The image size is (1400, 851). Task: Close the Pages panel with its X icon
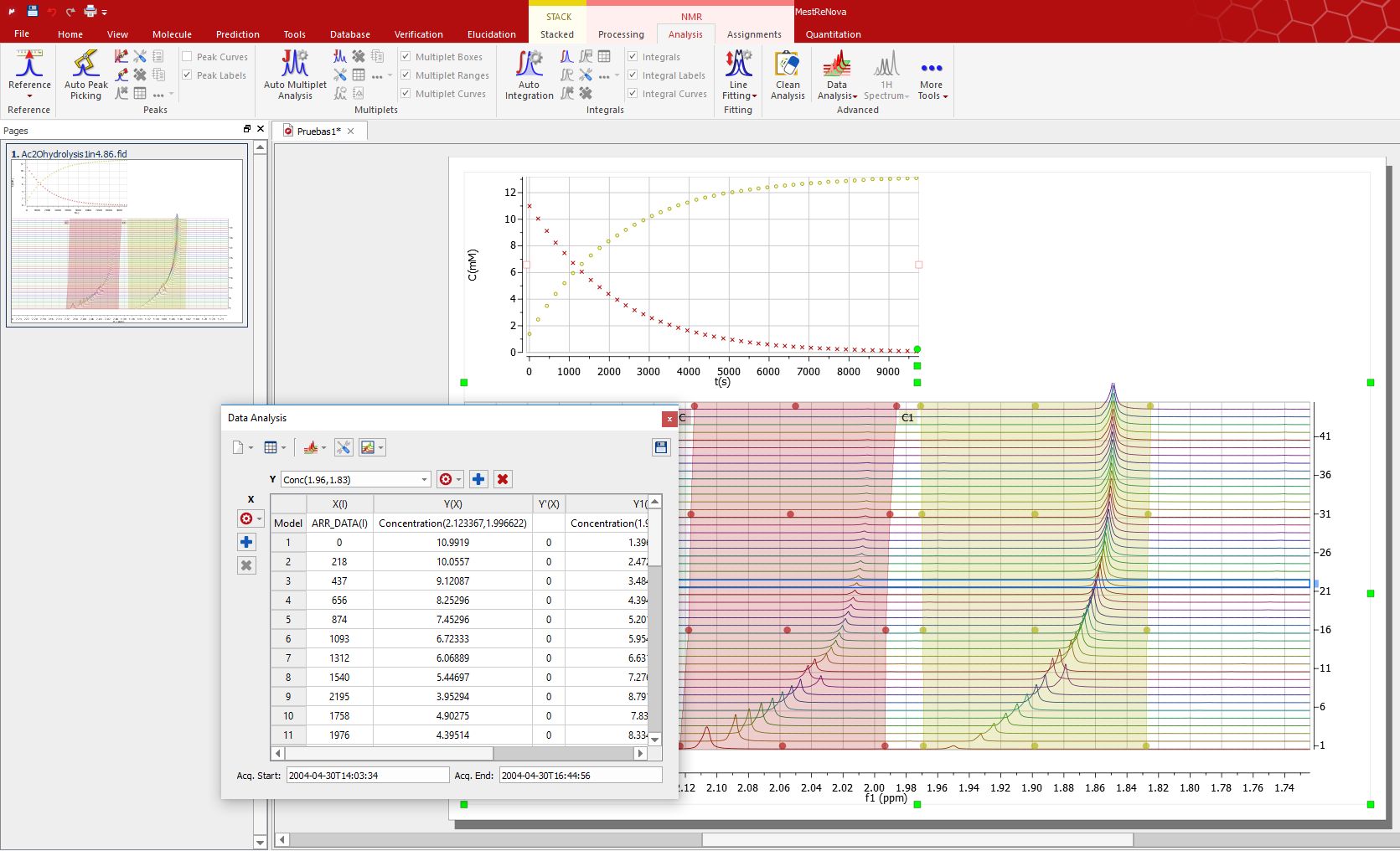[261, 129]
